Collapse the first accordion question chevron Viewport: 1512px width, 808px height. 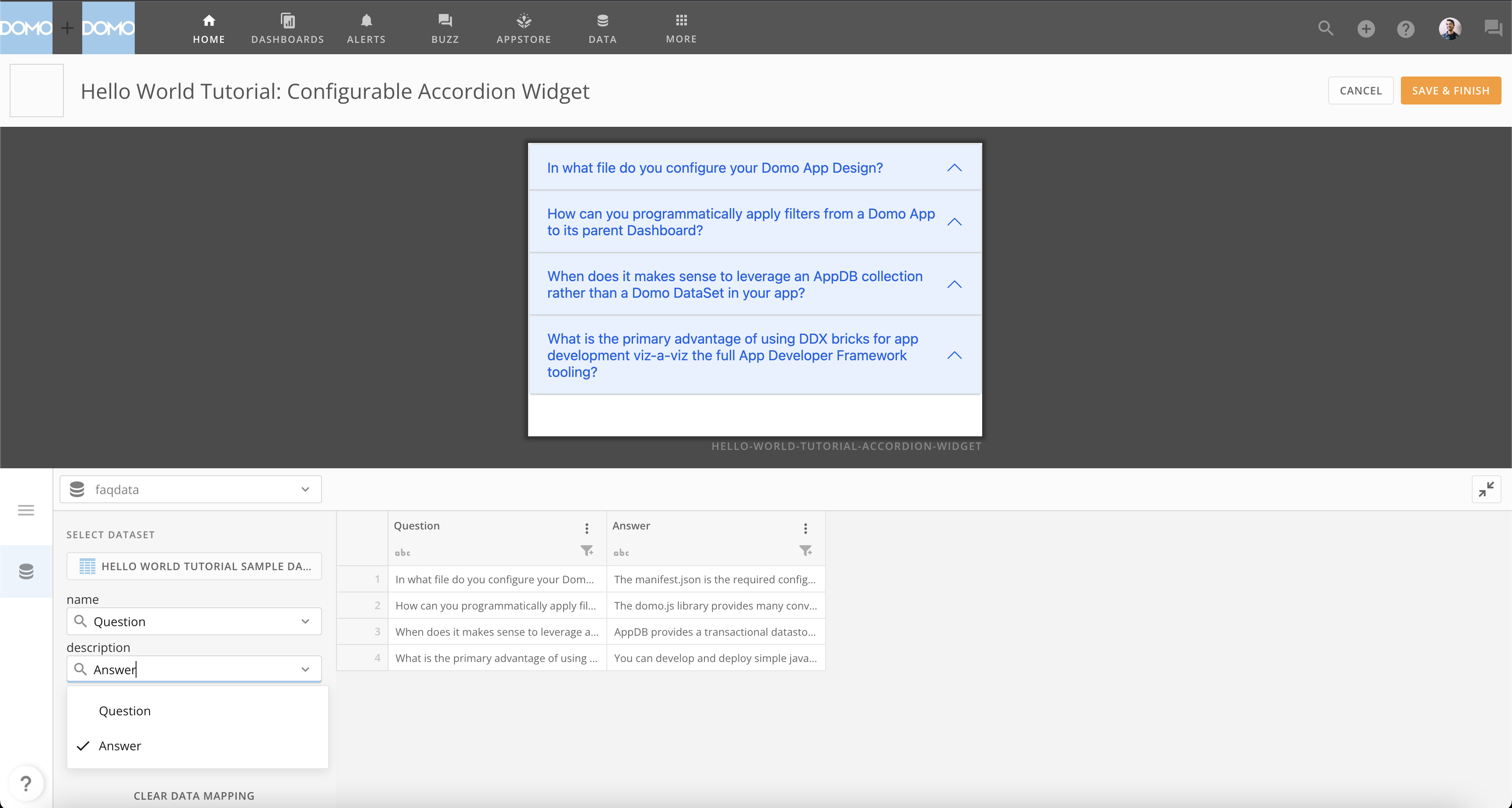pyautogui.click(x=954, y=168)
